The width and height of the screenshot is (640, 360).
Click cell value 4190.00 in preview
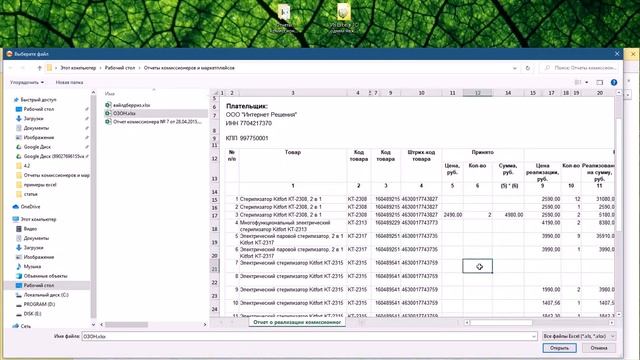(x=551, y=223)
